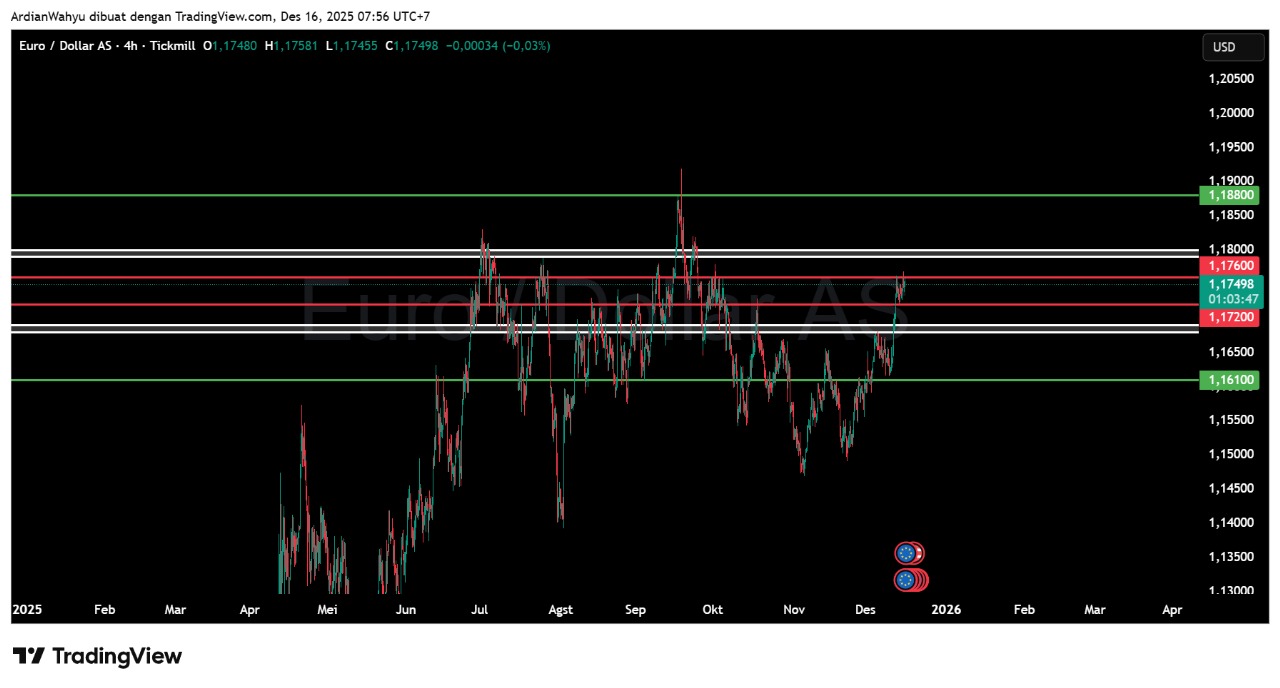Image resolution: width=1280 pixels, height=688 pixels.
Task: Select the red 1,17600 price line label
Action: [1230, 266]
